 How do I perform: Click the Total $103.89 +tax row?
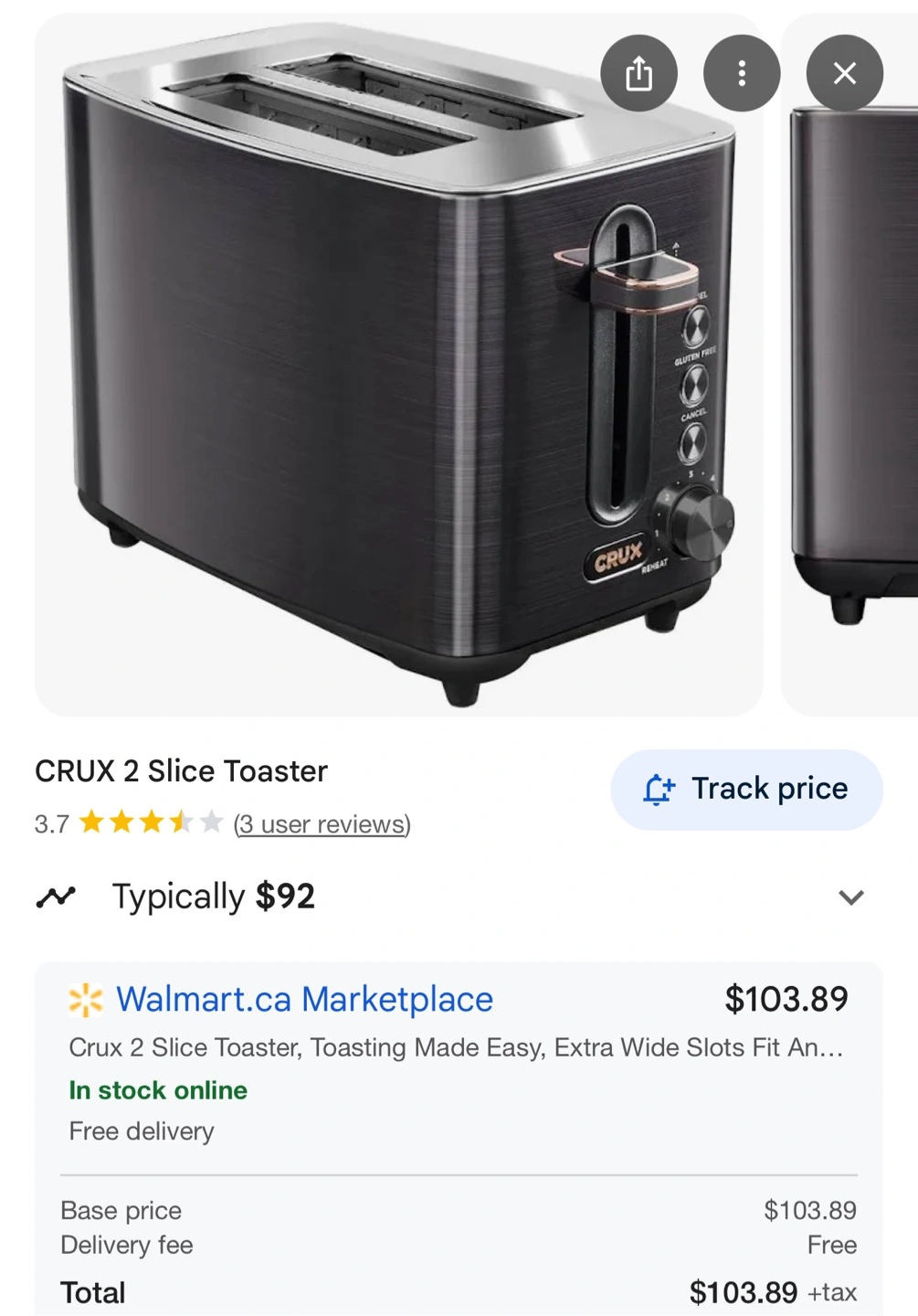pos(459,1292)
